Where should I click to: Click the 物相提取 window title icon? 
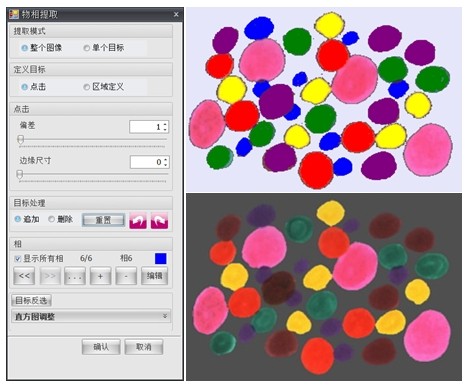[x=14, y=14]
